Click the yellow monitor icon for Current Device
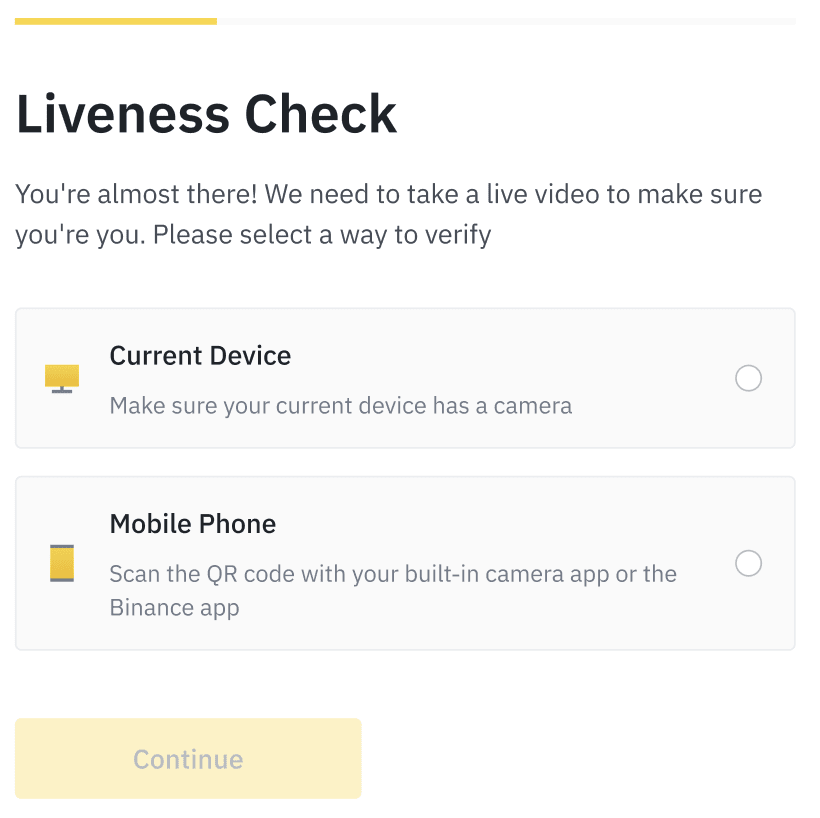This screenshot has width=820, height=818. click(62, 378)
